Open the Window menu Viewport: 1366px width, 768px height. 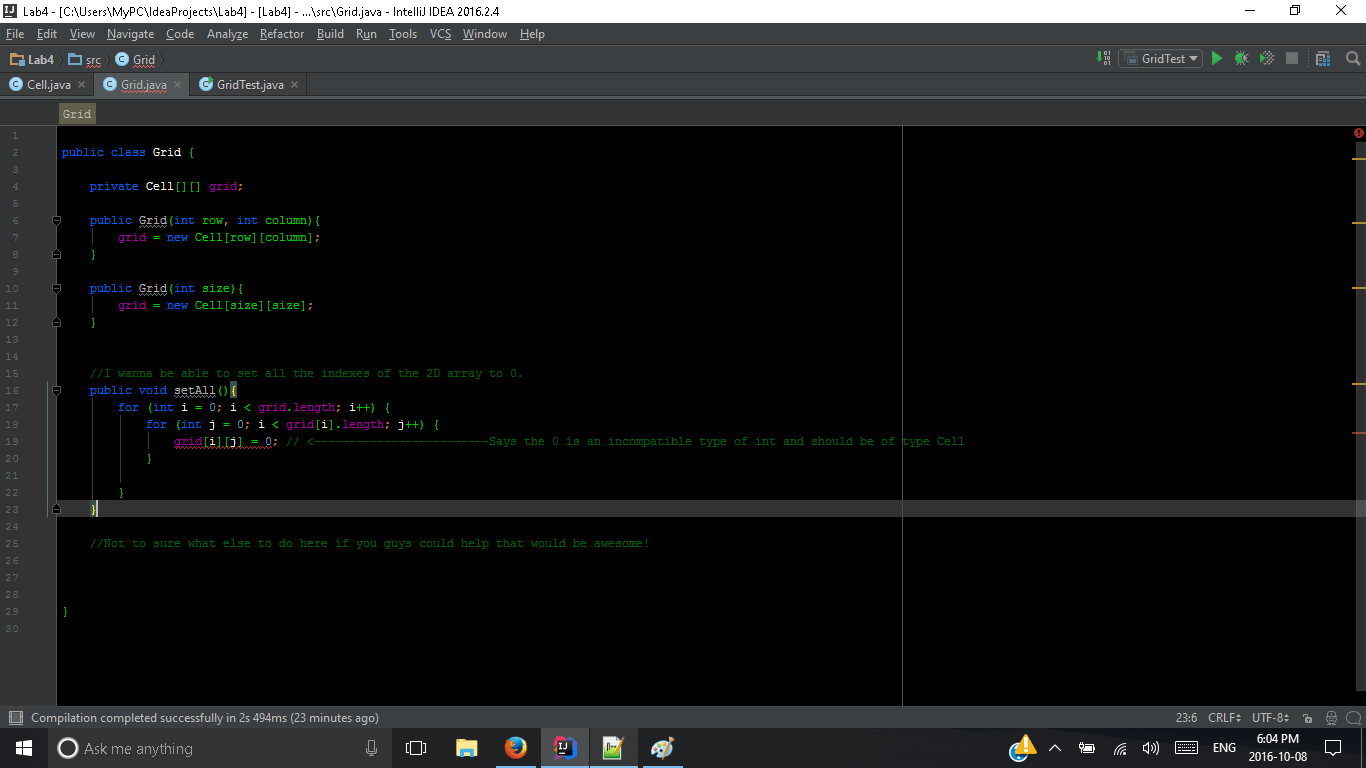click(x=485, y=34)
